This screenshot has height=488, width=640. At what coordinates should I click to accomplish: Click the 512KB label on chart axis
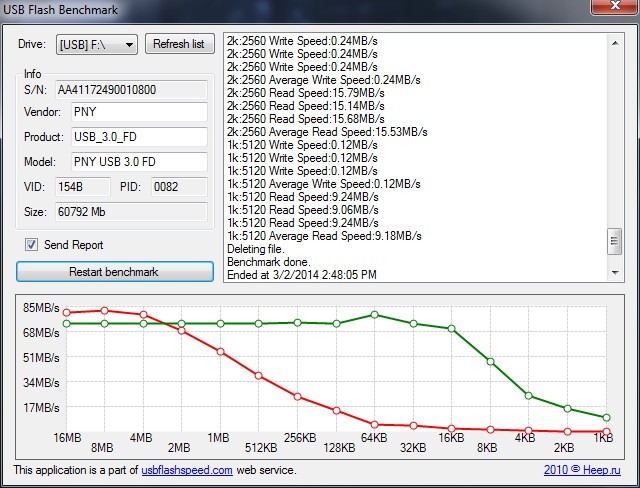pyautogui.click(x=261, y=448)
